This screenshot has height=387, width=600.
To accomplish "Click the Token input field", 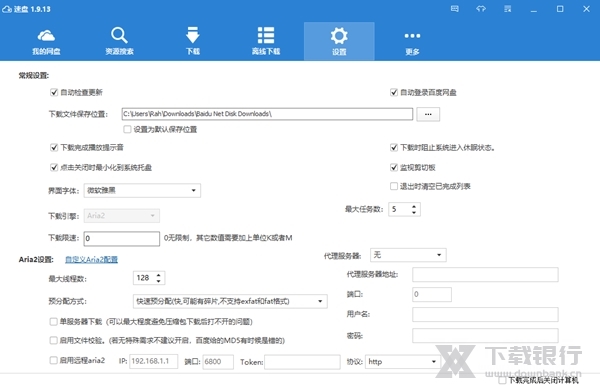I will 302,362.
